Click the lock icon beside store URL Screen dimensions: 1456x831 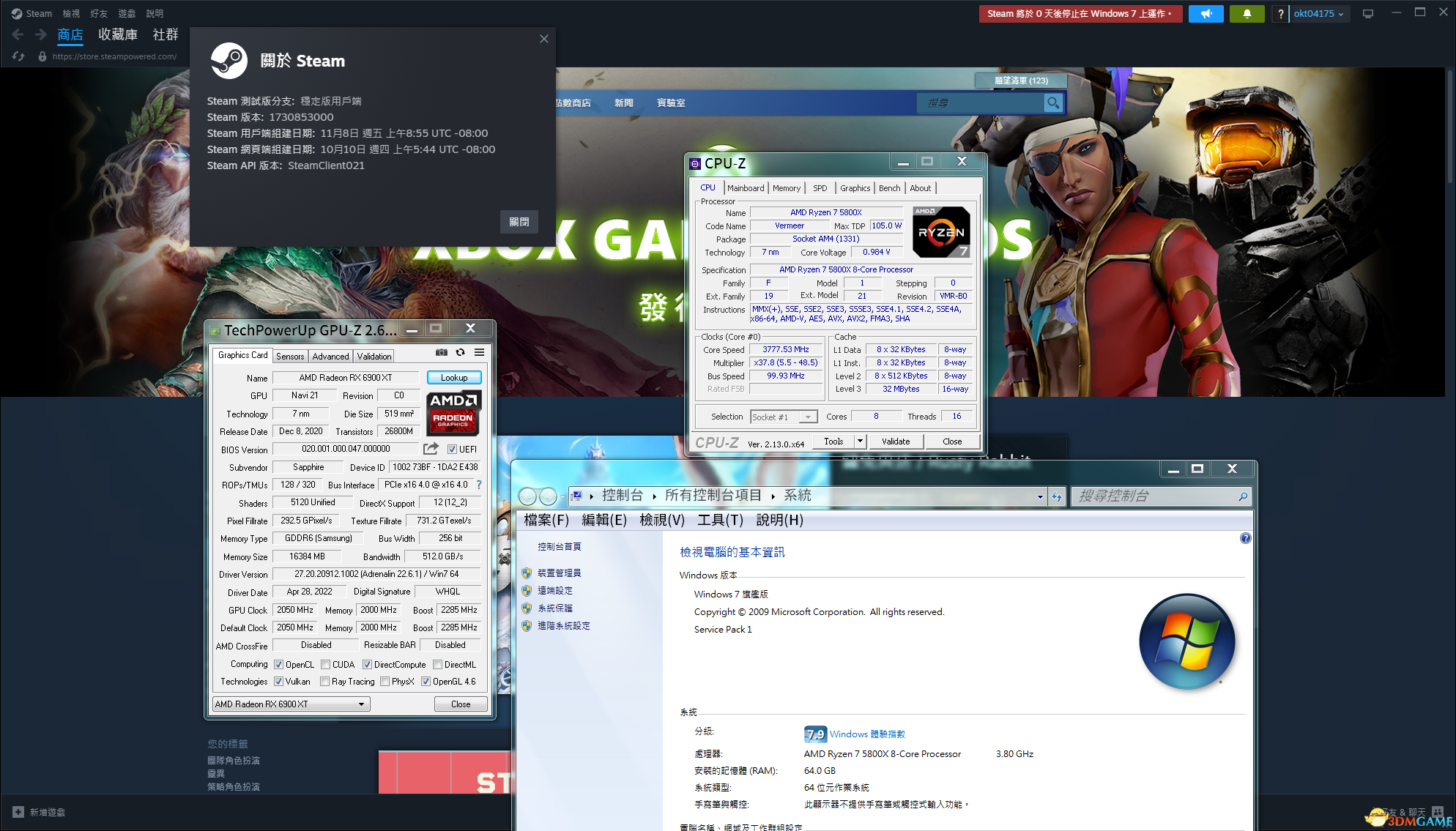click(42, 56)
